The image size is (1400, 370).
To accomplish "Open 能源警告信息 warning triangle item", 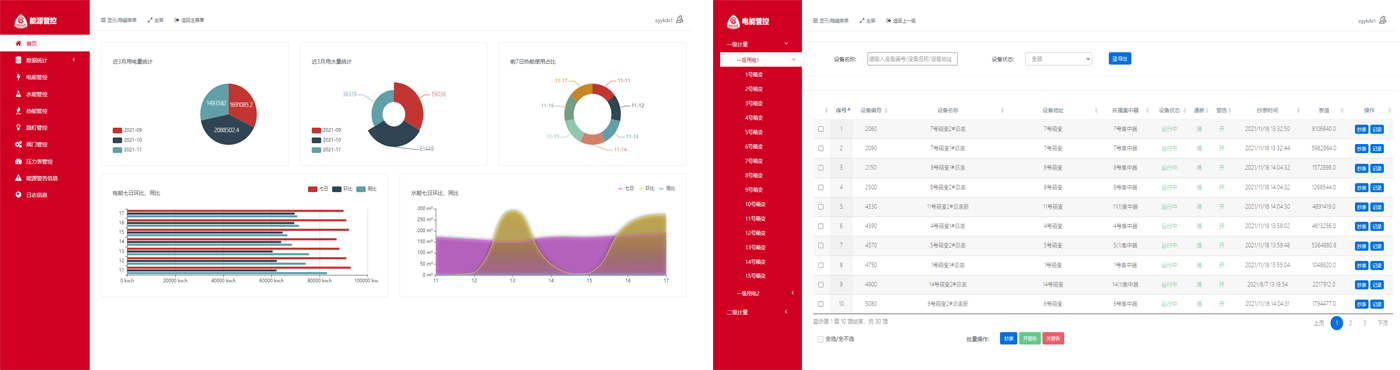I will [18, 178].
